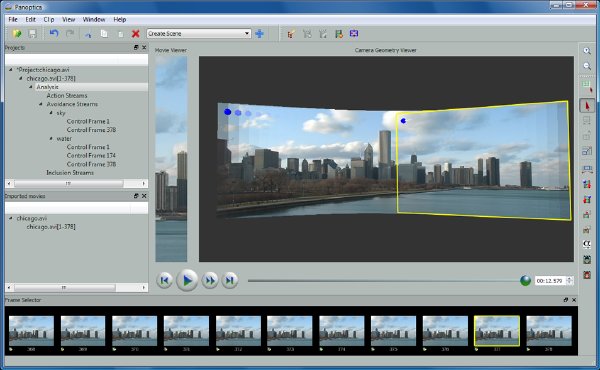Click the paste icon in the toolbar
This screenshot has width=600, height=370.
[x=121, y=34]
